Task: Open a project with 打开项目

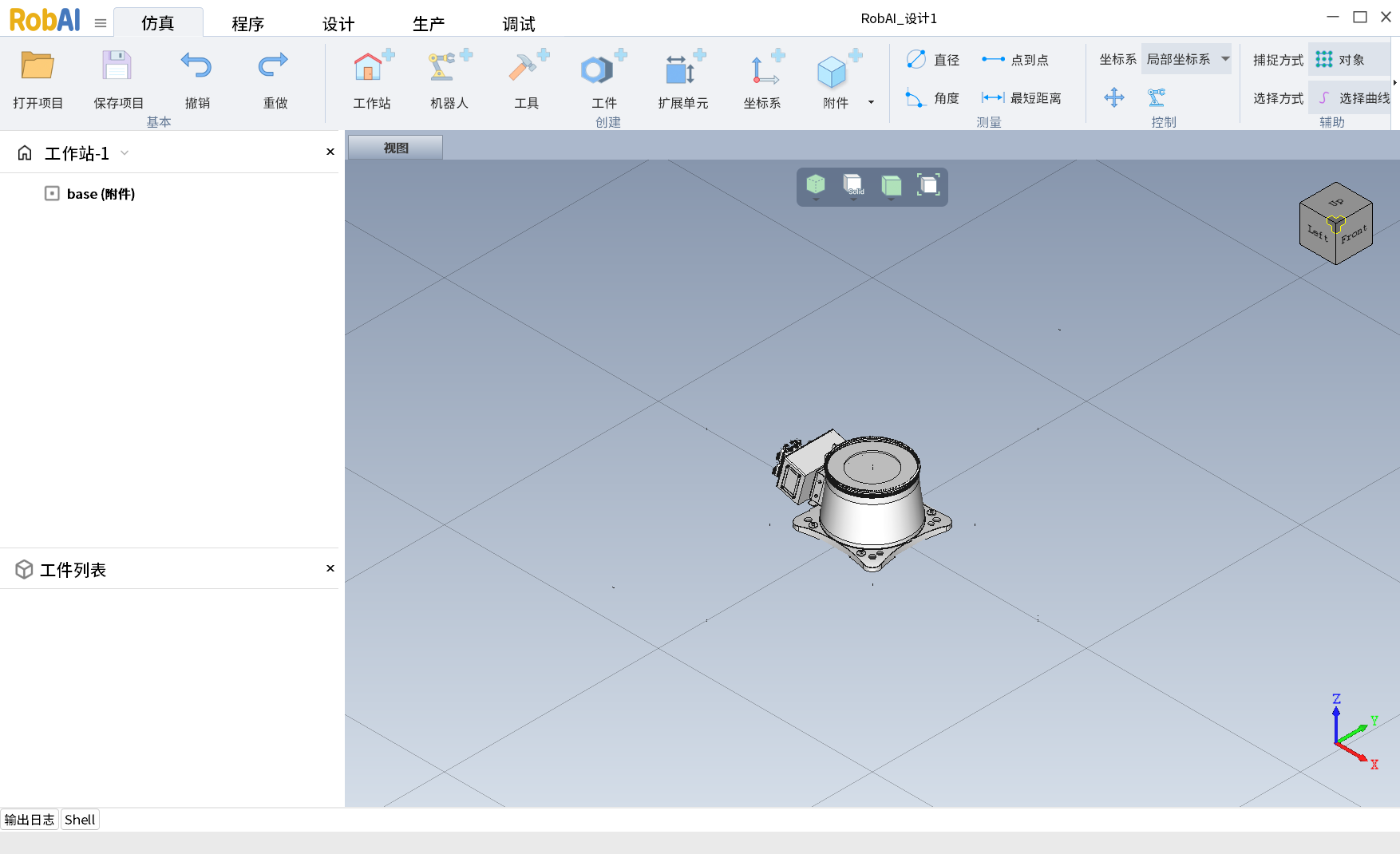Action: point(38,79)
